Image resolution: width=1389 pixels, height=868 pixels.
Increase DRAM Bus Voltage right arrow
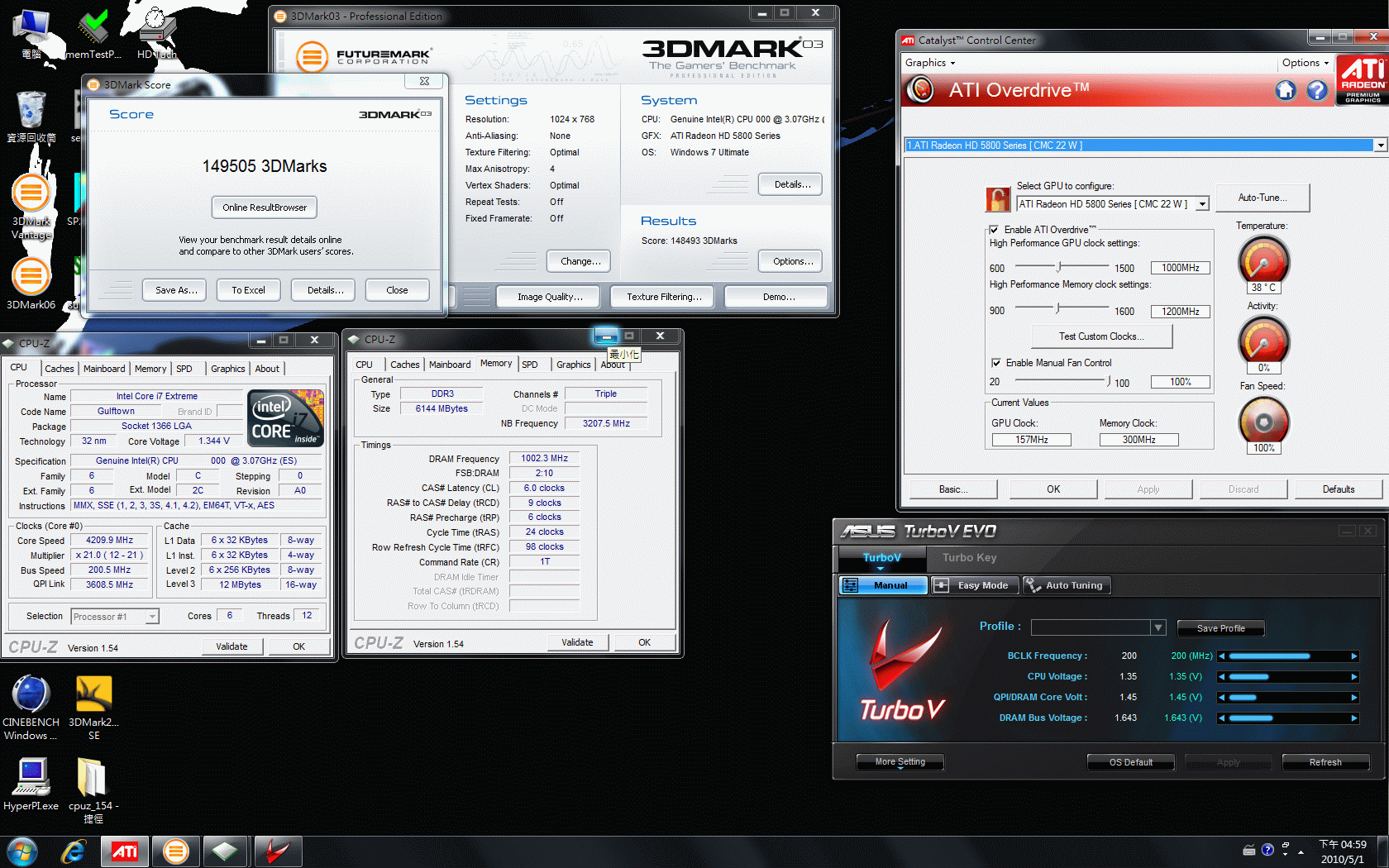[1353, 718]
